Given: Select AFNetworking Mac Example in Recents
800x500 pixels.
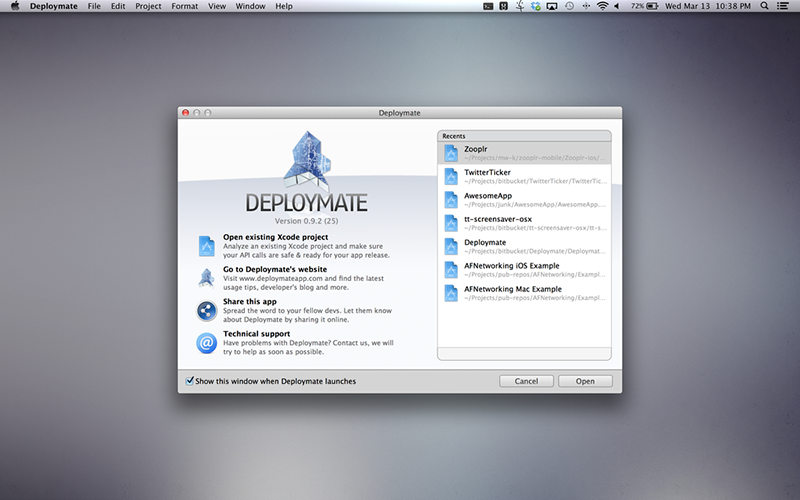Looking at the screenshot, I should [x=524, y=293].
